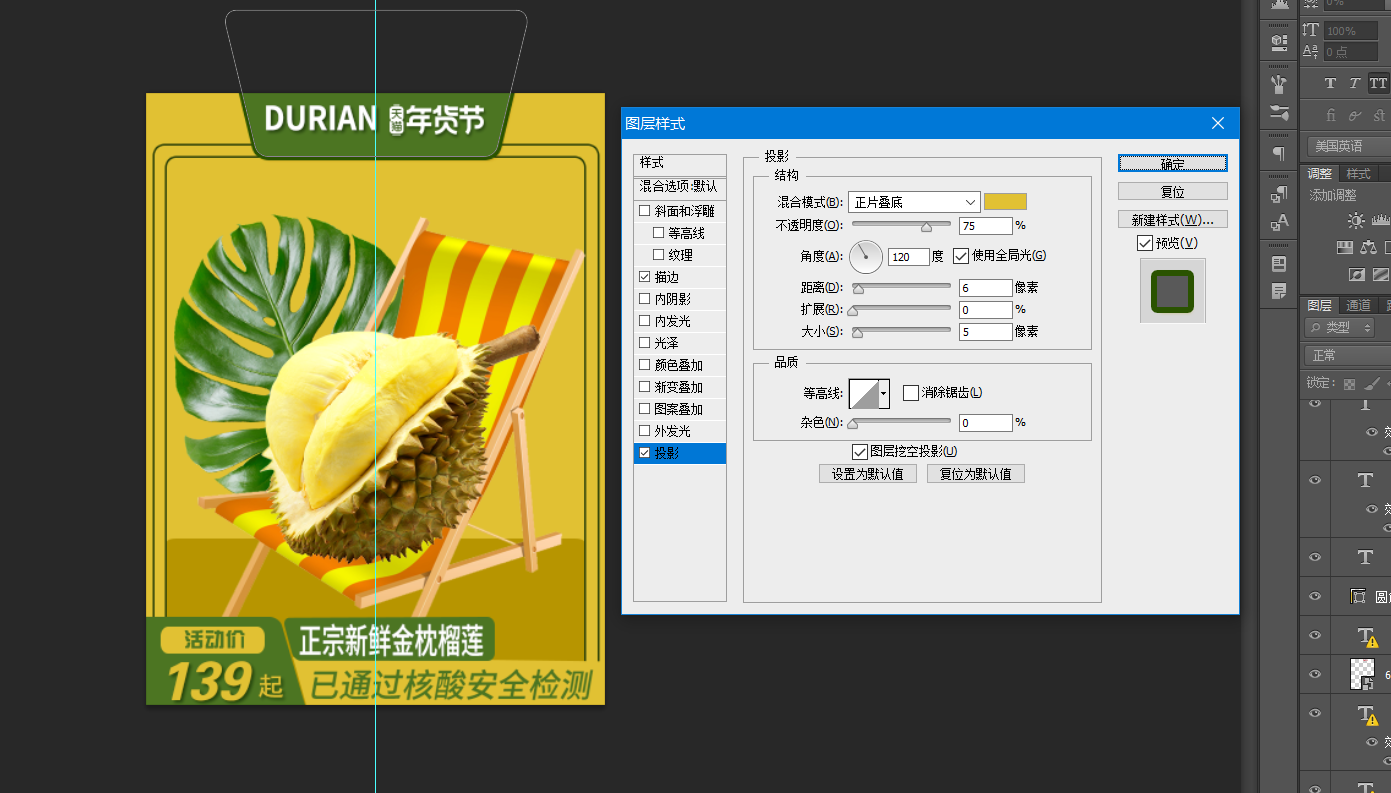Image resolution: width=1391 pixels, height=793 pixels.
Task: Toggle All Caps (TT) in Character panel
Action: pyautogui.click(x=1378, y=84)
